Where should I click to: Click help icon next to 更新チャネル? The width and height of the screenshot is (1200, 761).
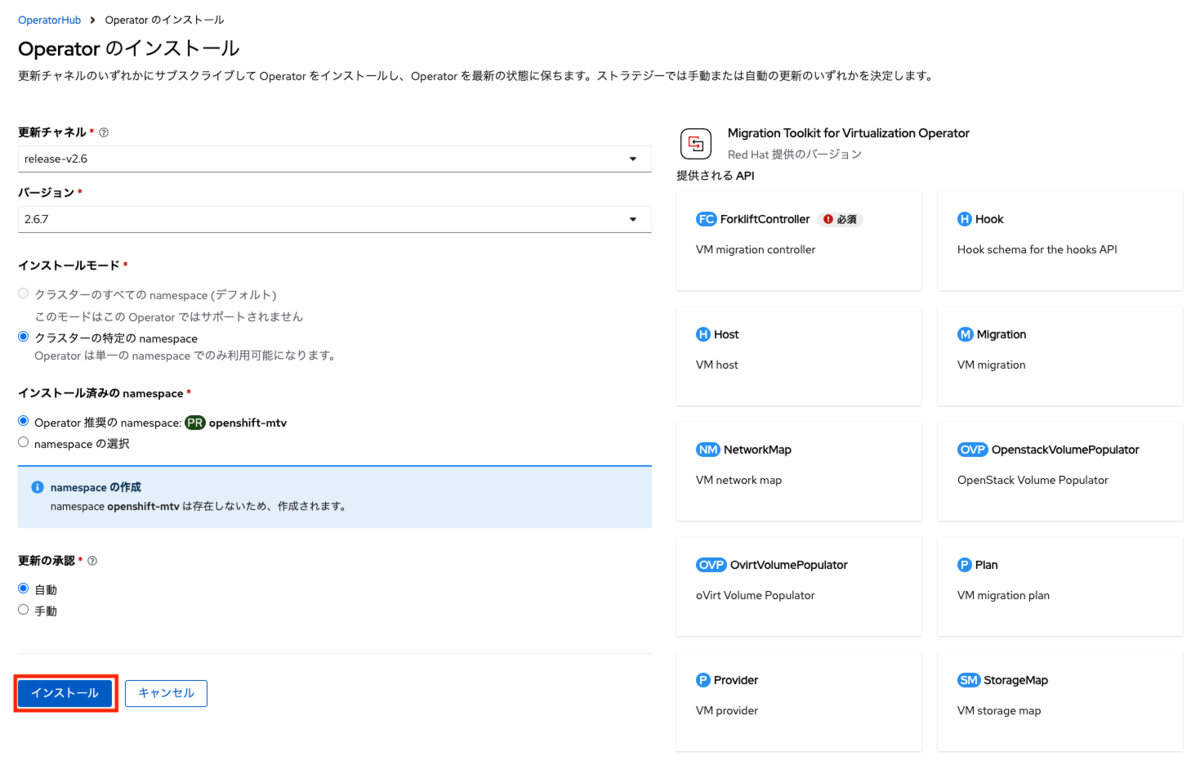(x=104, y=132)
